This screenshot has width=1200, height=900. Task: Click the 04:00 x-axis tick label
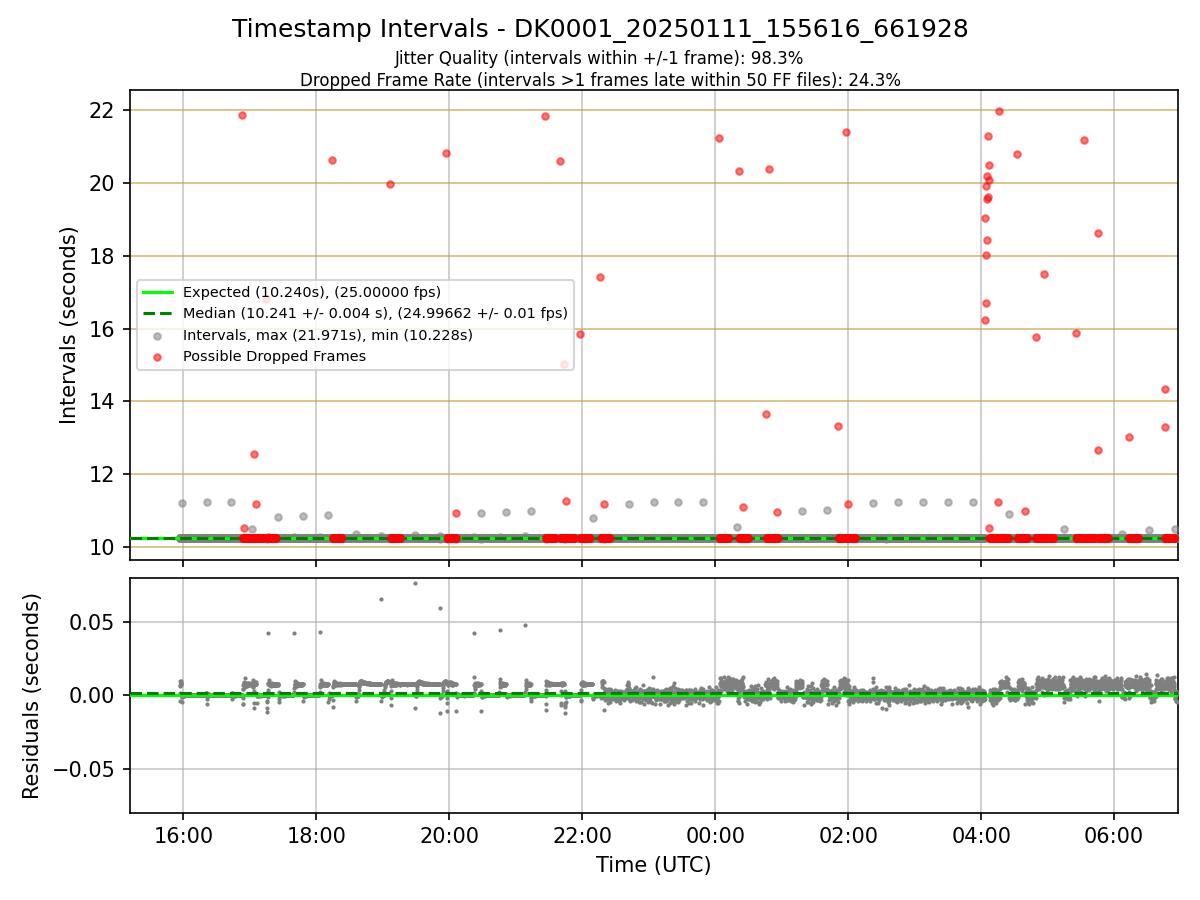(x=981, y=836)
